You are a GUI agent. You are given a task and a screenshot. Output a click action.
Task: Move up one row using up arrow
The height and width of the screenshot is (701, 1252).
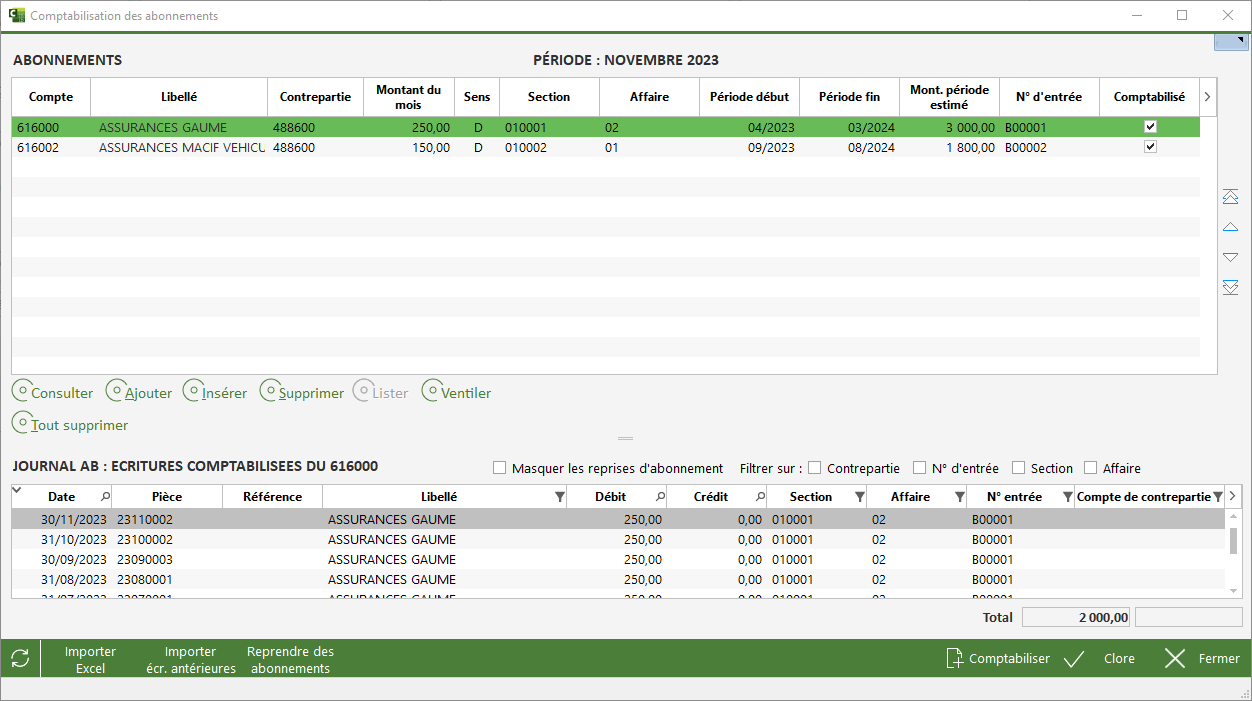[1231, 227]
